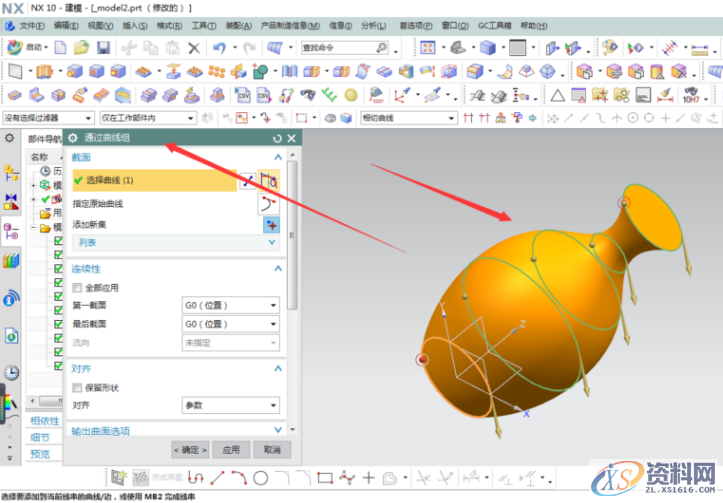Select the circle sketch tool in bottom toolbar

pos(260,478)
